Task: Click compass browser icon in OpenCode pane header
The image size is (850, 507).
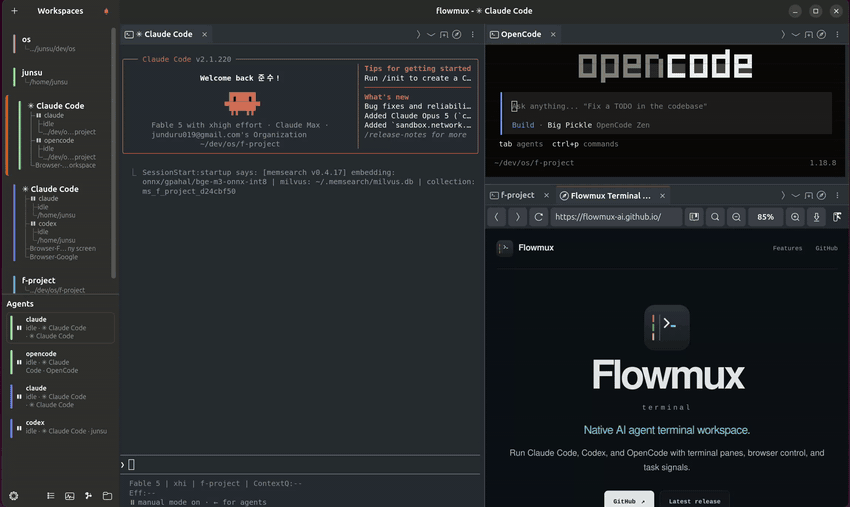Action: [822, 34]
